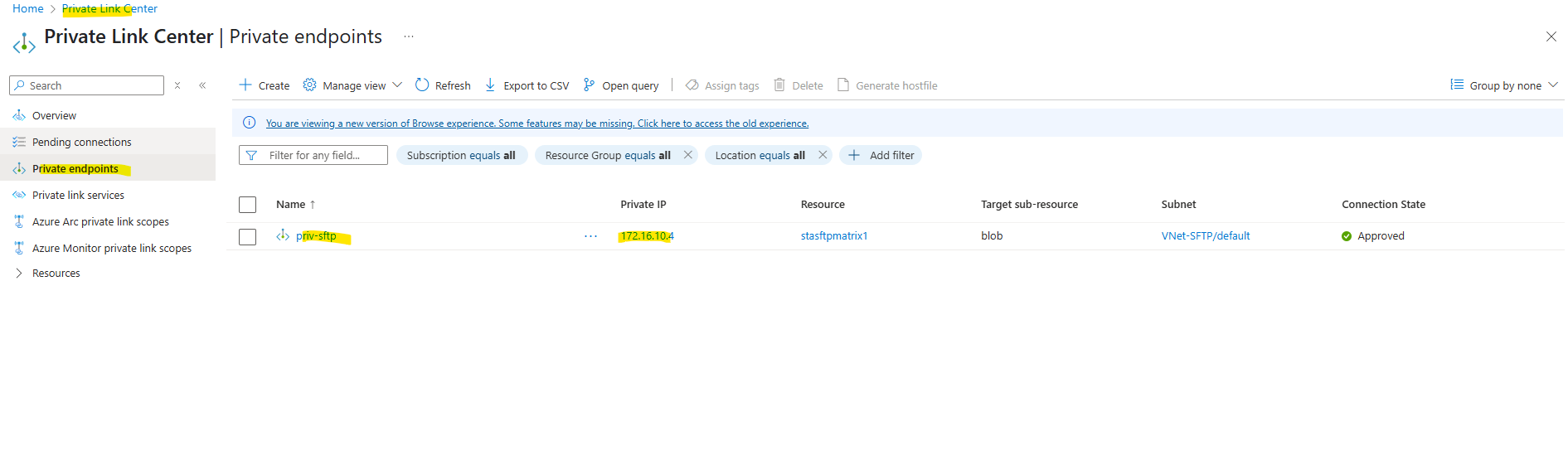Click the Overview sidebar icon
The image size is (1568, 465).
tap(19, 115)
